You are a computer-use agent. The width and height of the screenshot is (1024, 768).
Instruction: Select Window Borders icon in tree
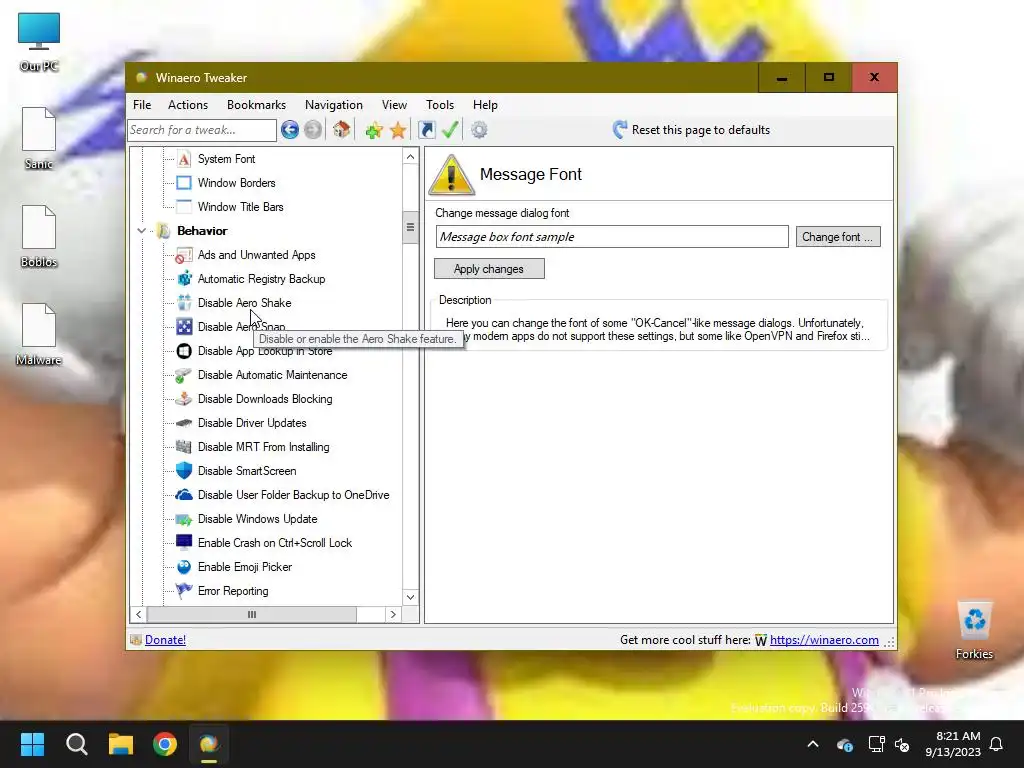pyautogui.click(x=184, y=183)
